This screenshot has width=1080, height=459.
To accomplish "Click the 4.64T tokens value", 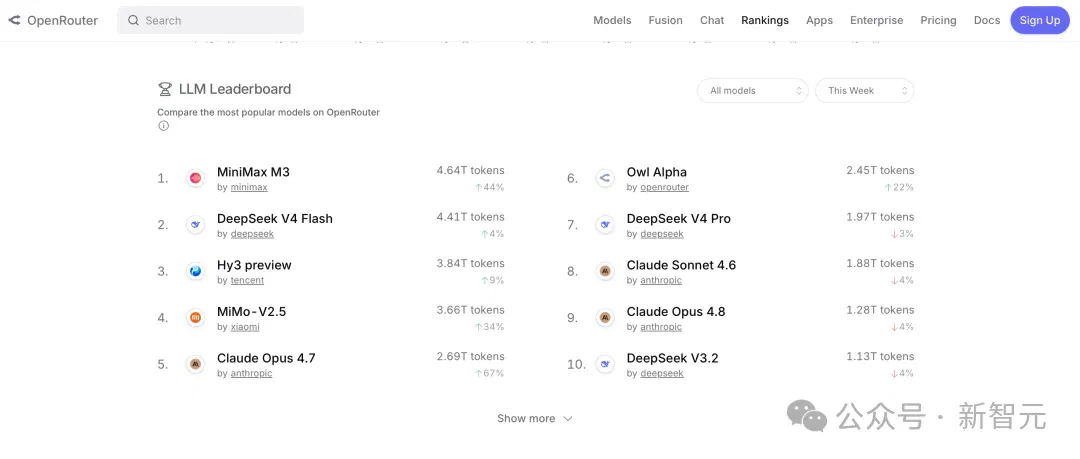I will click(x=470, y=170).
